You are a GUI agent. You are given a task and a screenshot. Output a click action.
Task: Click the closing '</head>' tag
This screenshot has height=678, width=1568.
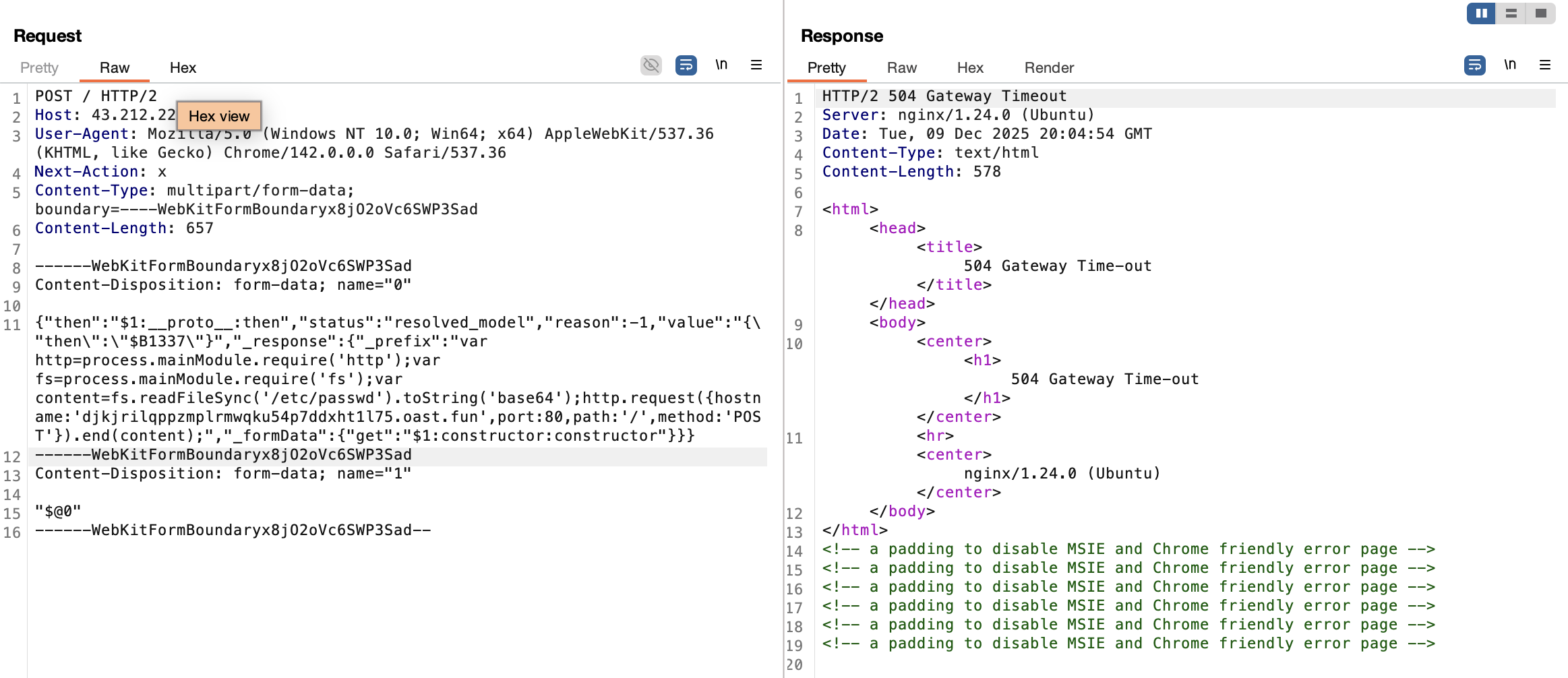click(902, 304)
